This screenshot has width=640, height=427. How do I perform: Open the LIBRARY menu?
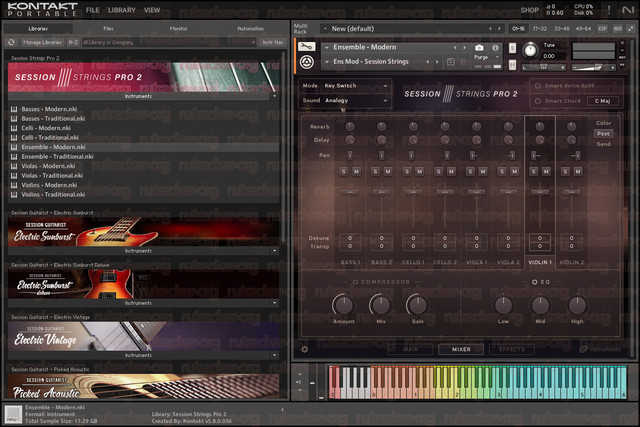click(x=122, y=10)
